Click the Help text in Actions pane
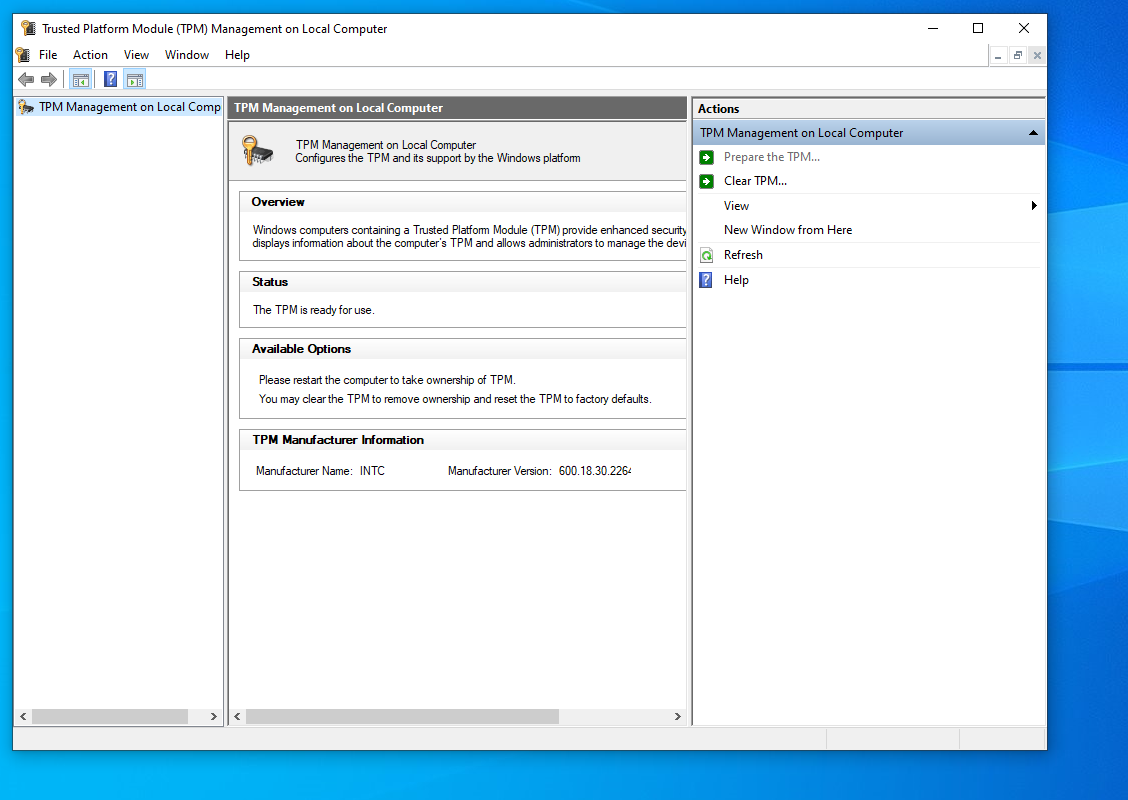The width and height of the screenshot is (1128, 800). tap(736, 280)
